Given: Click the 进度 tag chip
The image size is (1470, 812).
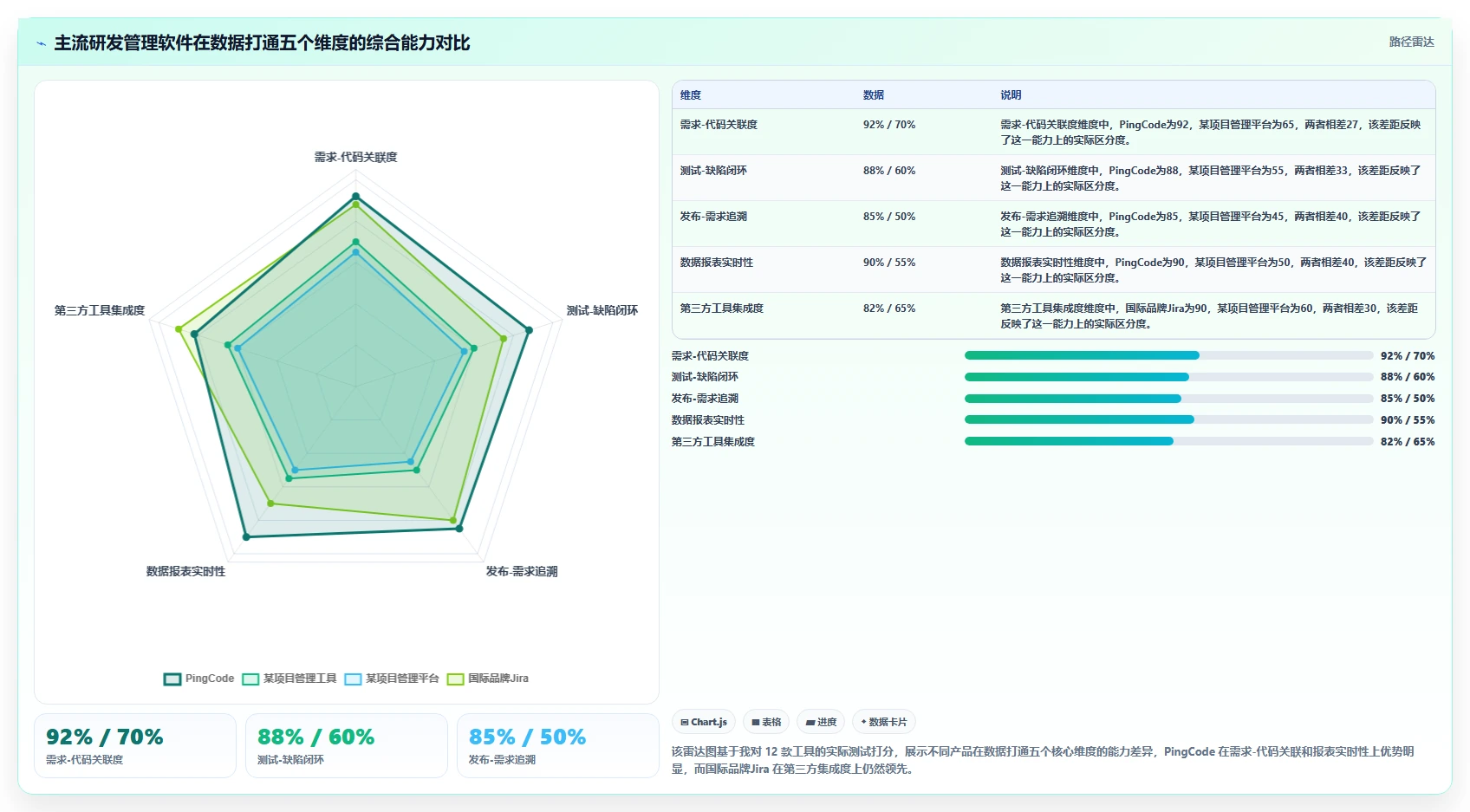Looking at the screenshot, I should (x=821, y=722).
